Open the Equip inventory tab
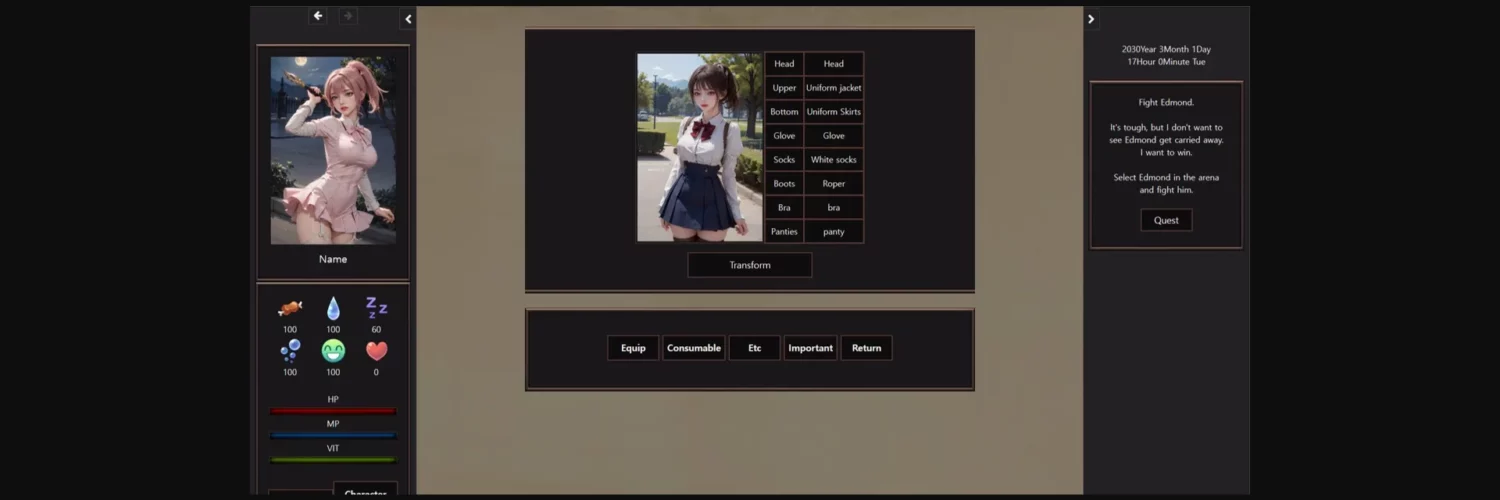The width and height of the screenshot is (1500, 500). [633, 348]
